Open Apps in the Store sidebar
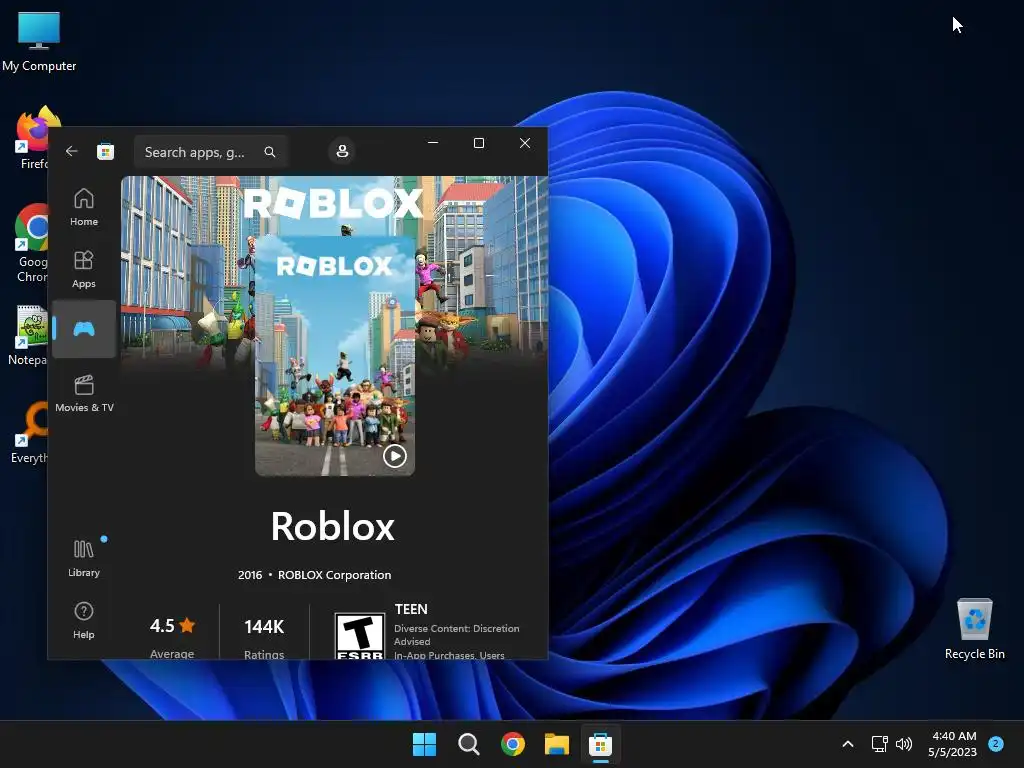Image resolution: width=1024 pixels, height=768 pixels. pos(84,269)
